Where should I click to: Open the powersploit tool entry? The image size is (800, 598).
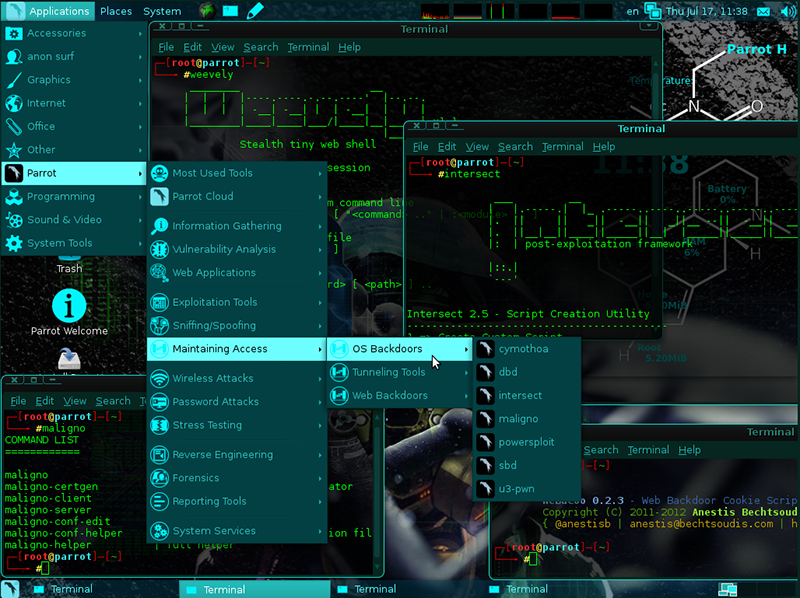526,442
